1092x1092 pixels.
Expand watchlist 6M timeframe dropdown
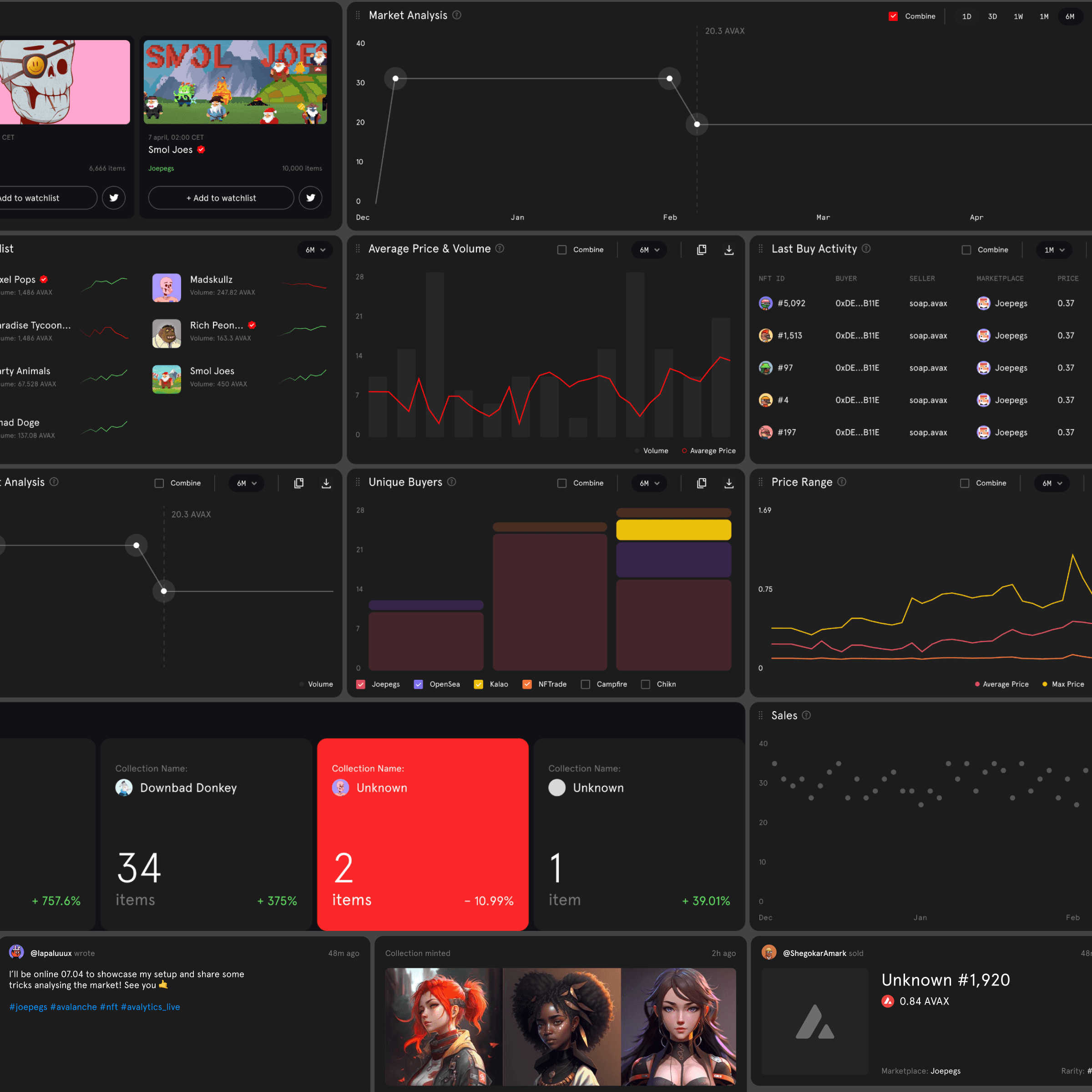point(315,250)
